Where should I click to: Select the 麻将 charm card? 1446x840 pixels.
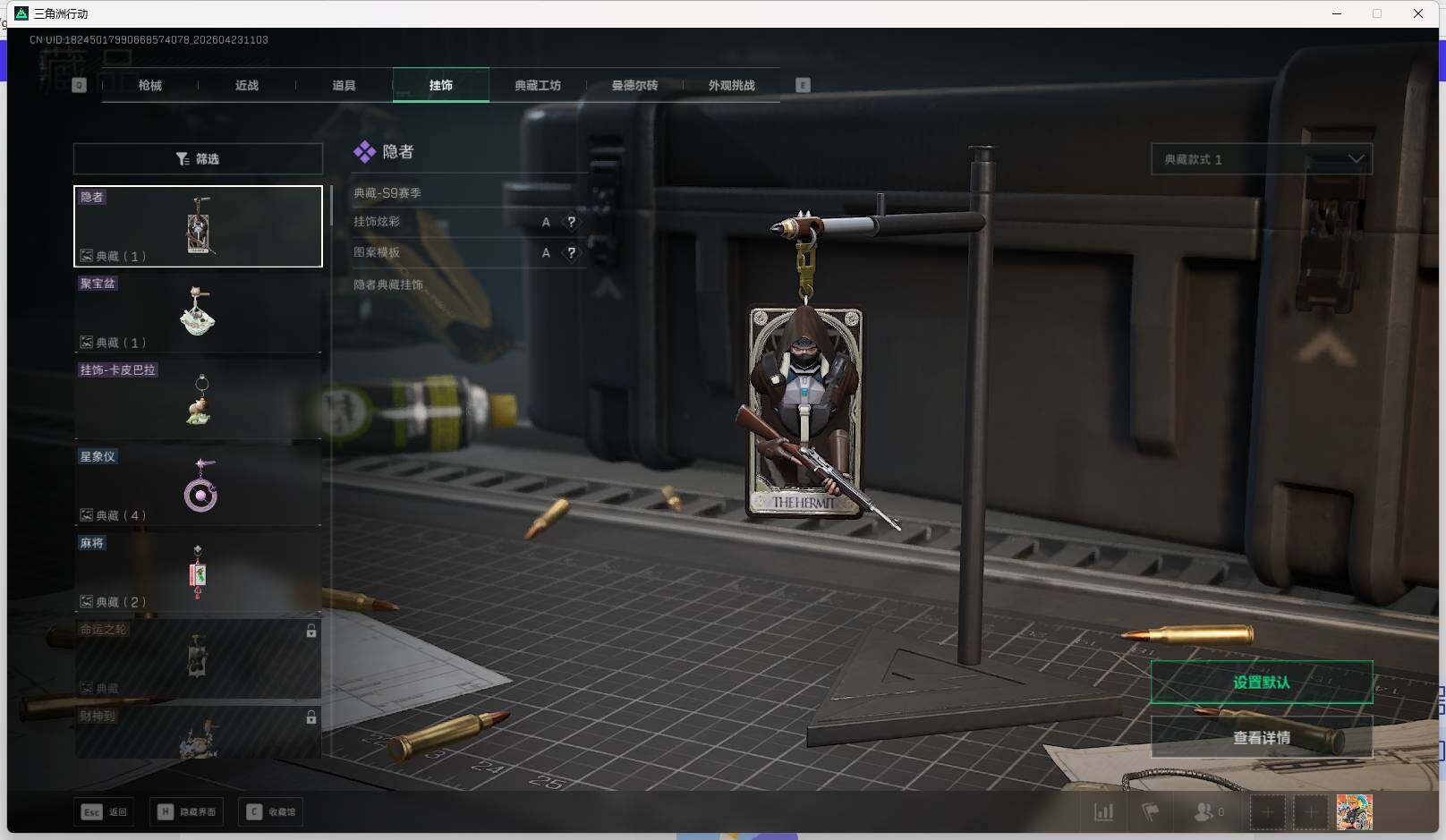198,573
